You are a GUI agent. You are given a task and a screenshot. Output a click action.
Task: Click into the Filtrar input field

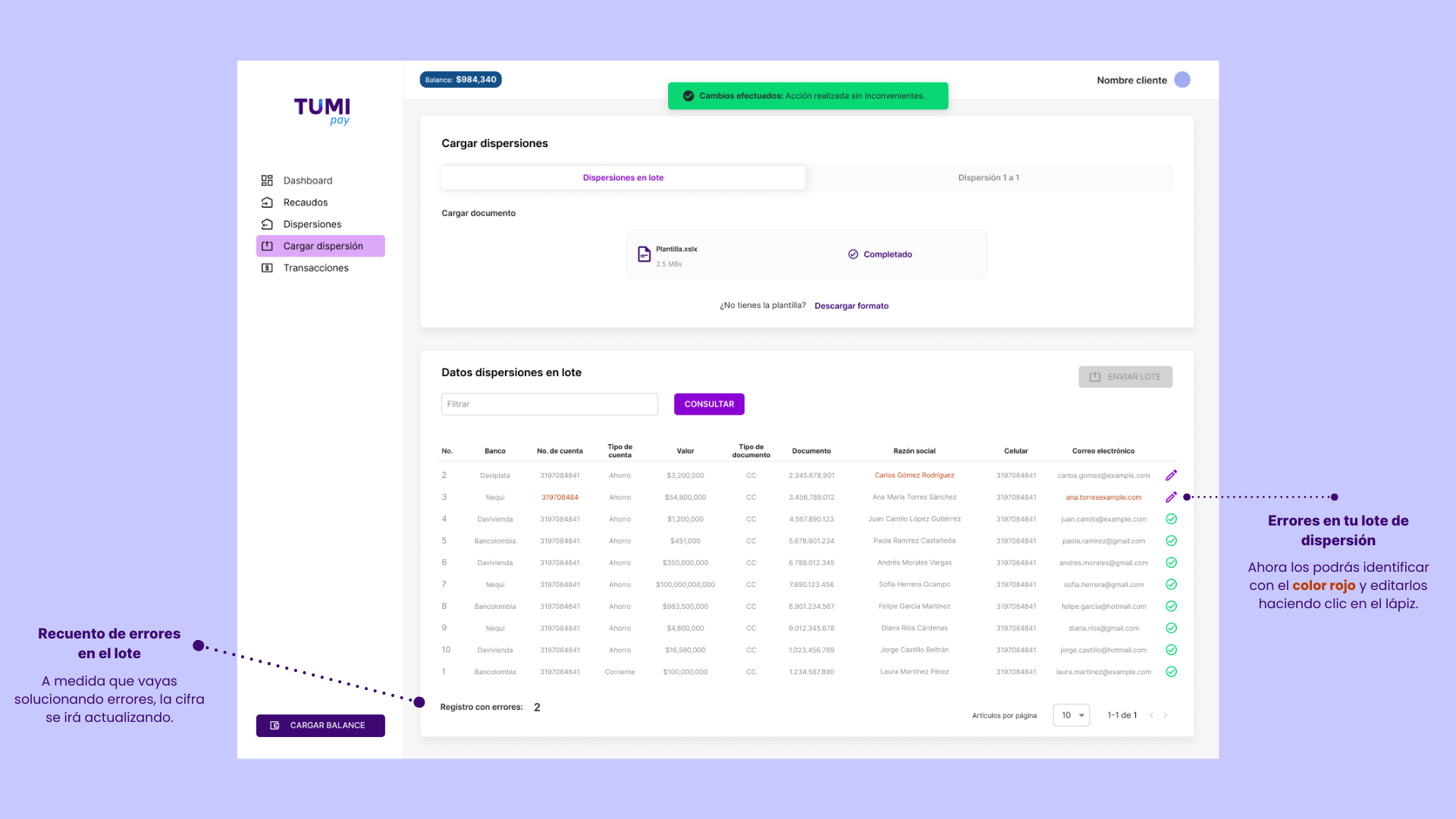tap(549, 404)
